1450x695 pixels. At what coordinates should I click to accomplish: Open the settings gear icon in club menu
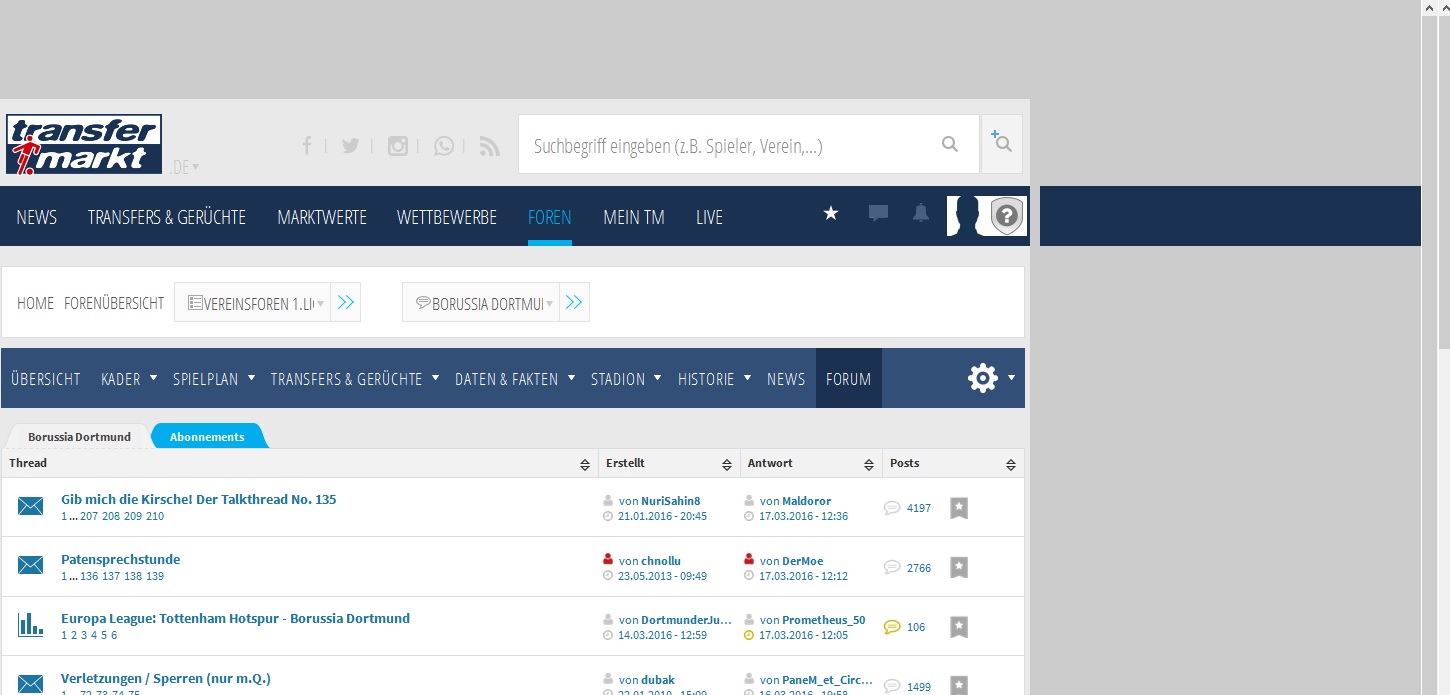tap(983, 378)
